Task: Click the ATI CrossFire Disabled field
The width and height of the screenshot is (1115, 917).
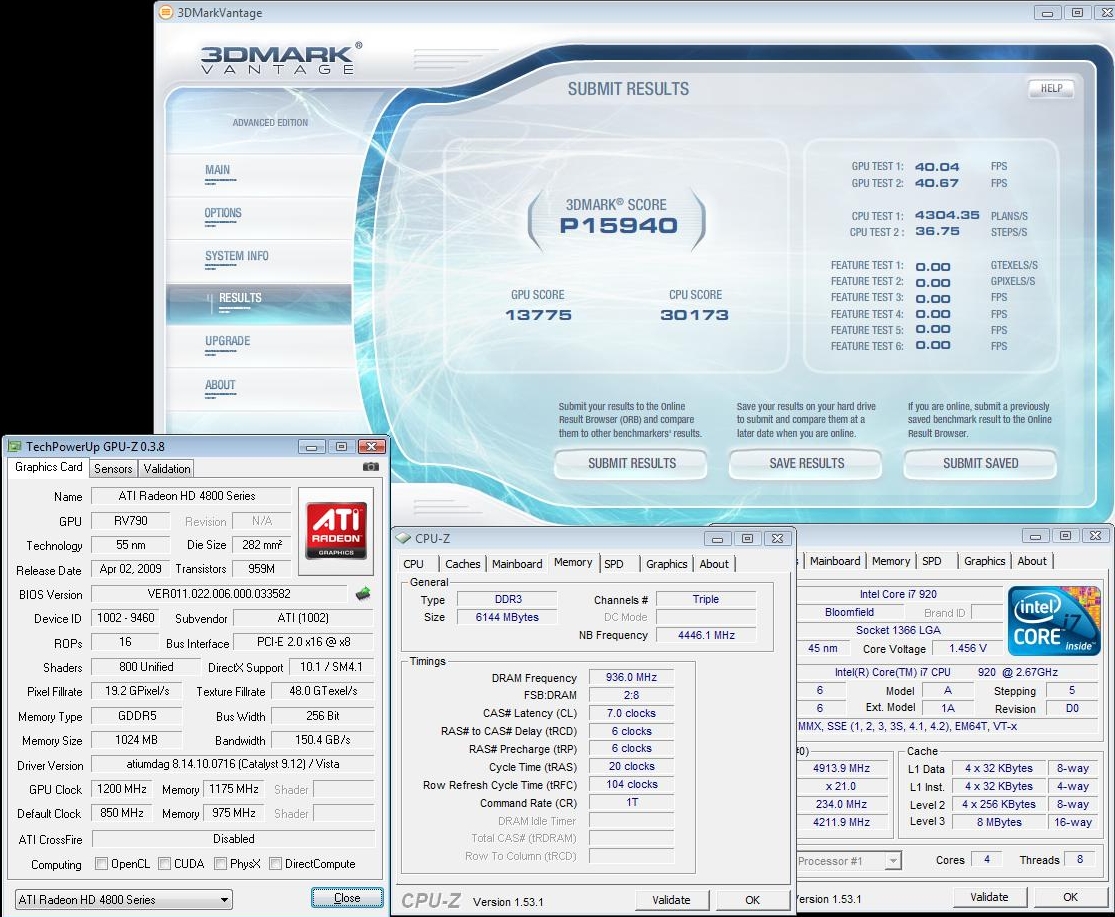Action: click(x=233, y=839)
